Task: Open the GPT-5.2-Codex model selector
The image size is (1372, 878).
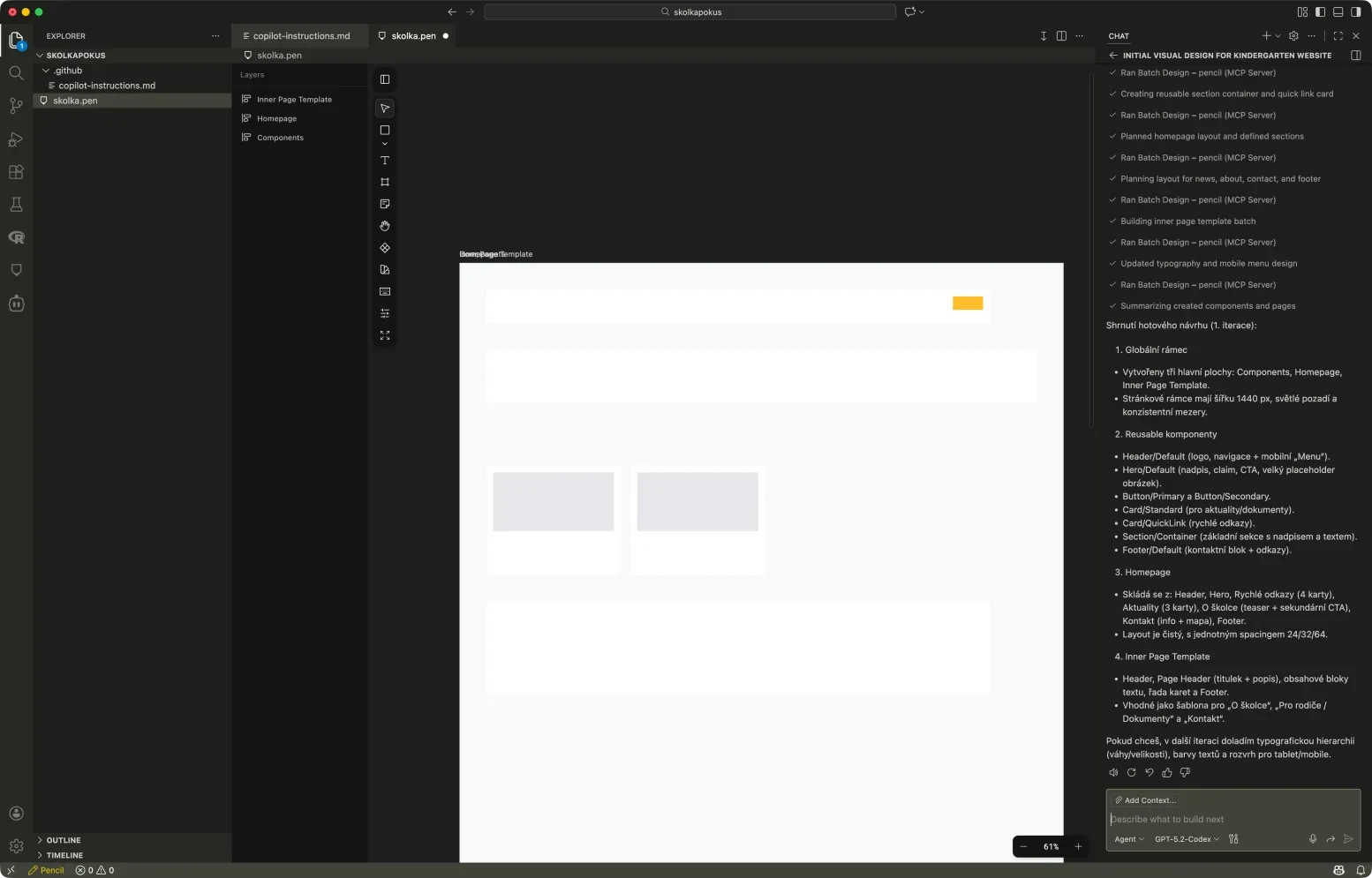Action: (x=1186, y=839)
